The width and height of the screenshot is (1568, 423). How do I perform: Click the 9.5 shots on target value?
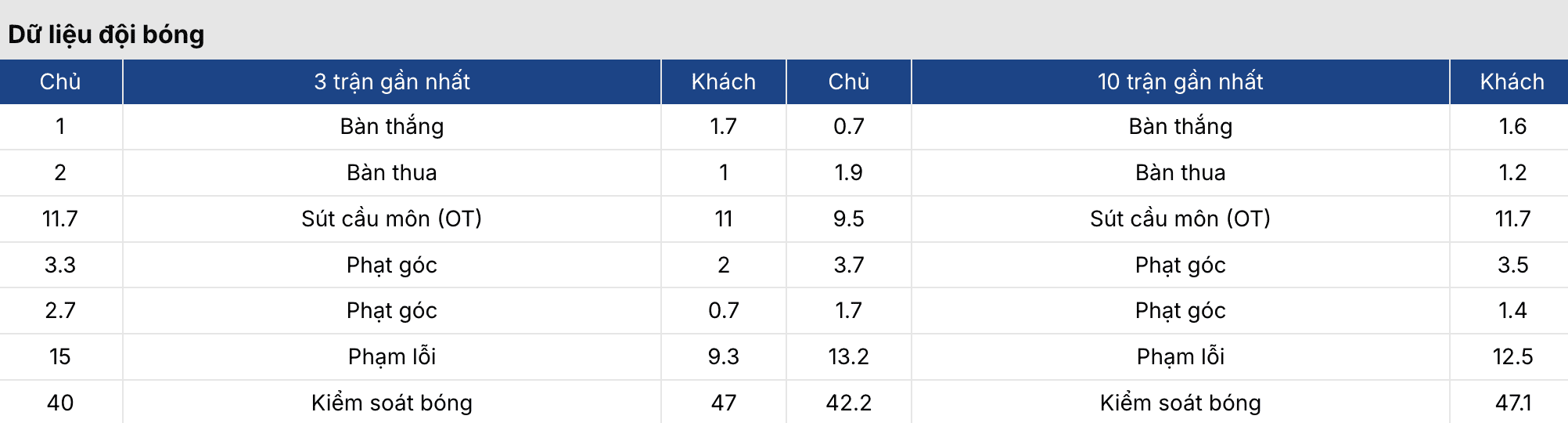pyautogui.click(x=848, y=219)
